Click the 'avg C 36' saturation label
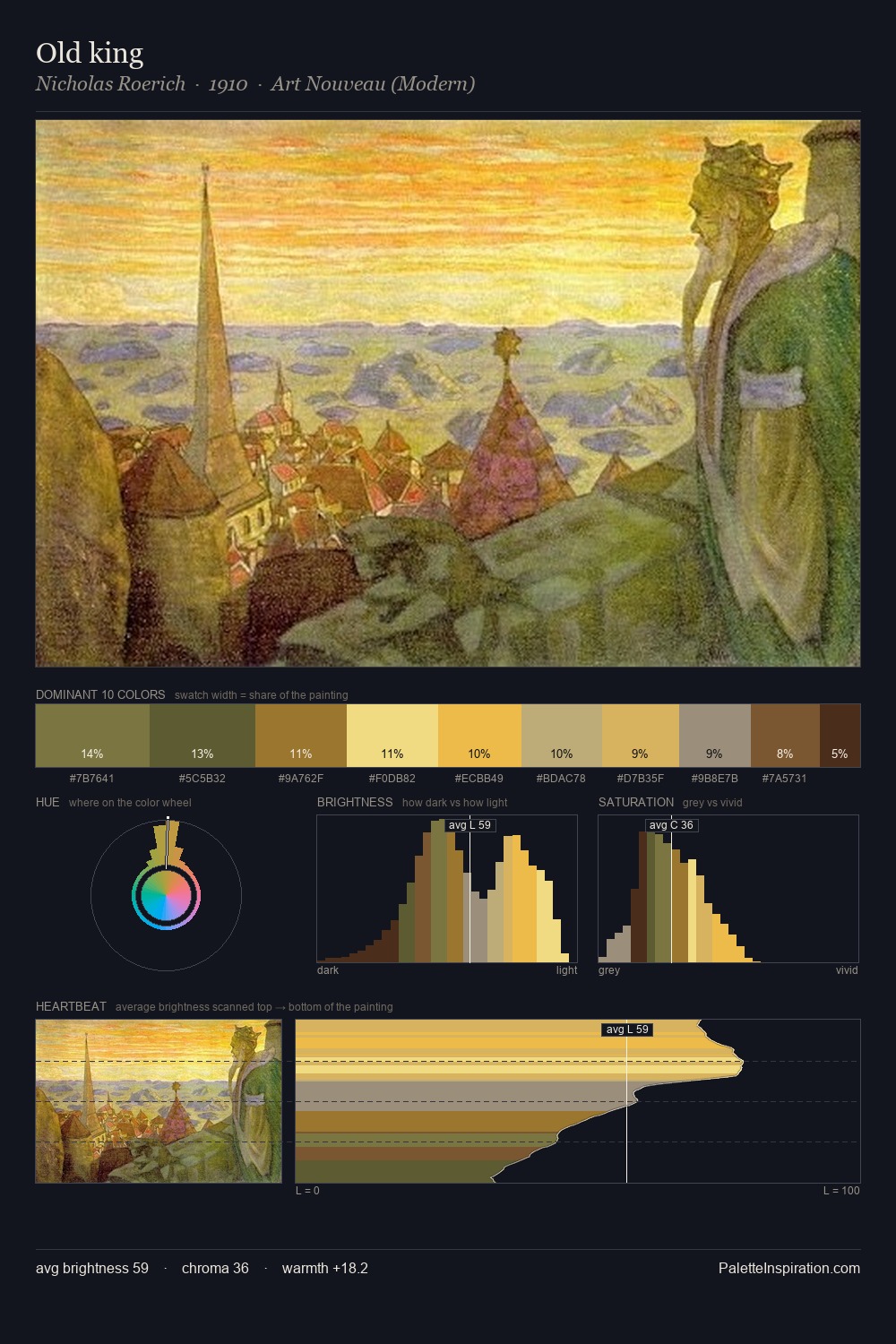The height and width of the screenshot is (1344, 896). (x=671, y=825)
